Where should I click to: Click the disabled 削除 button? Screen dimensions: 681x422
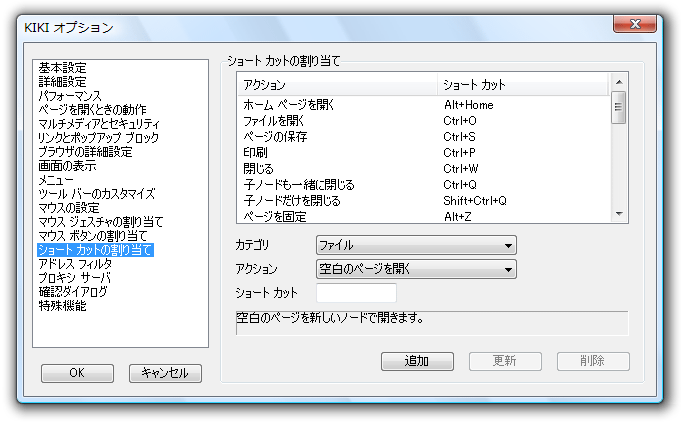(593, 361)
